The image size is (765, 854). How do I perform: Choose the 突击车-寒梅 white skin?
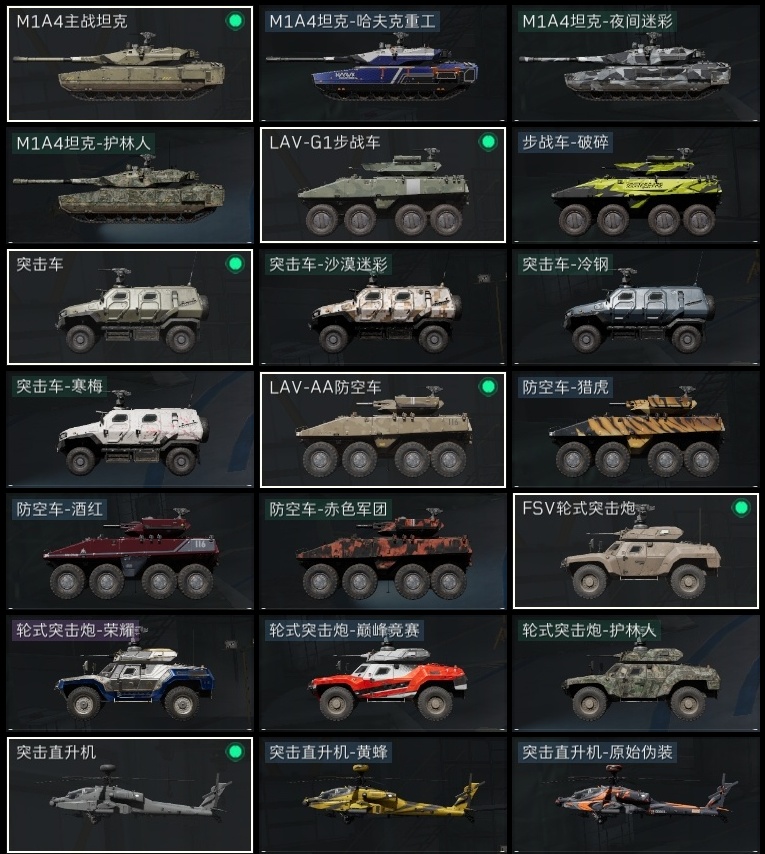(130, 429)
